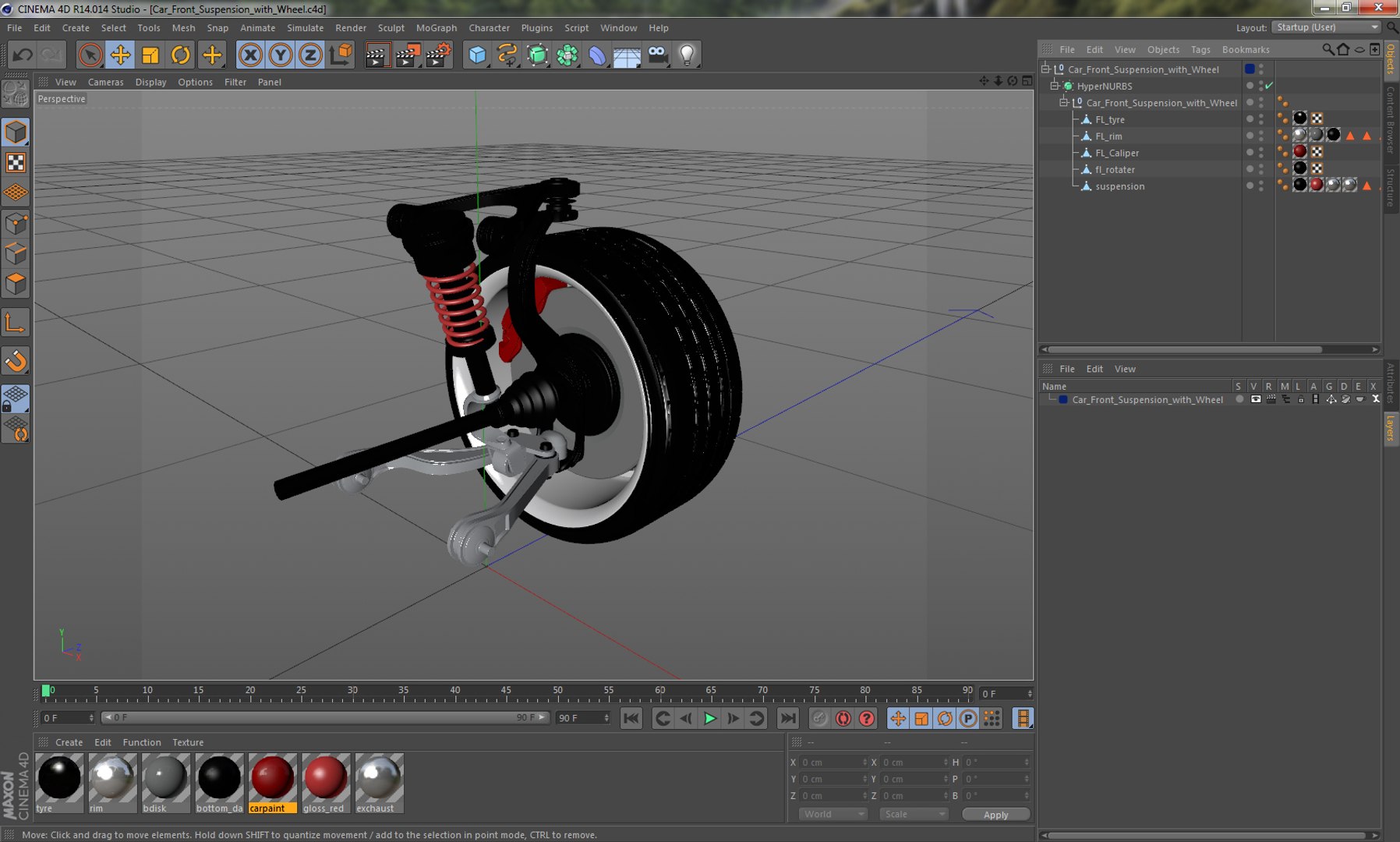
Task: Open Bookmarks in Objects manager
Action: point(1246,49)
